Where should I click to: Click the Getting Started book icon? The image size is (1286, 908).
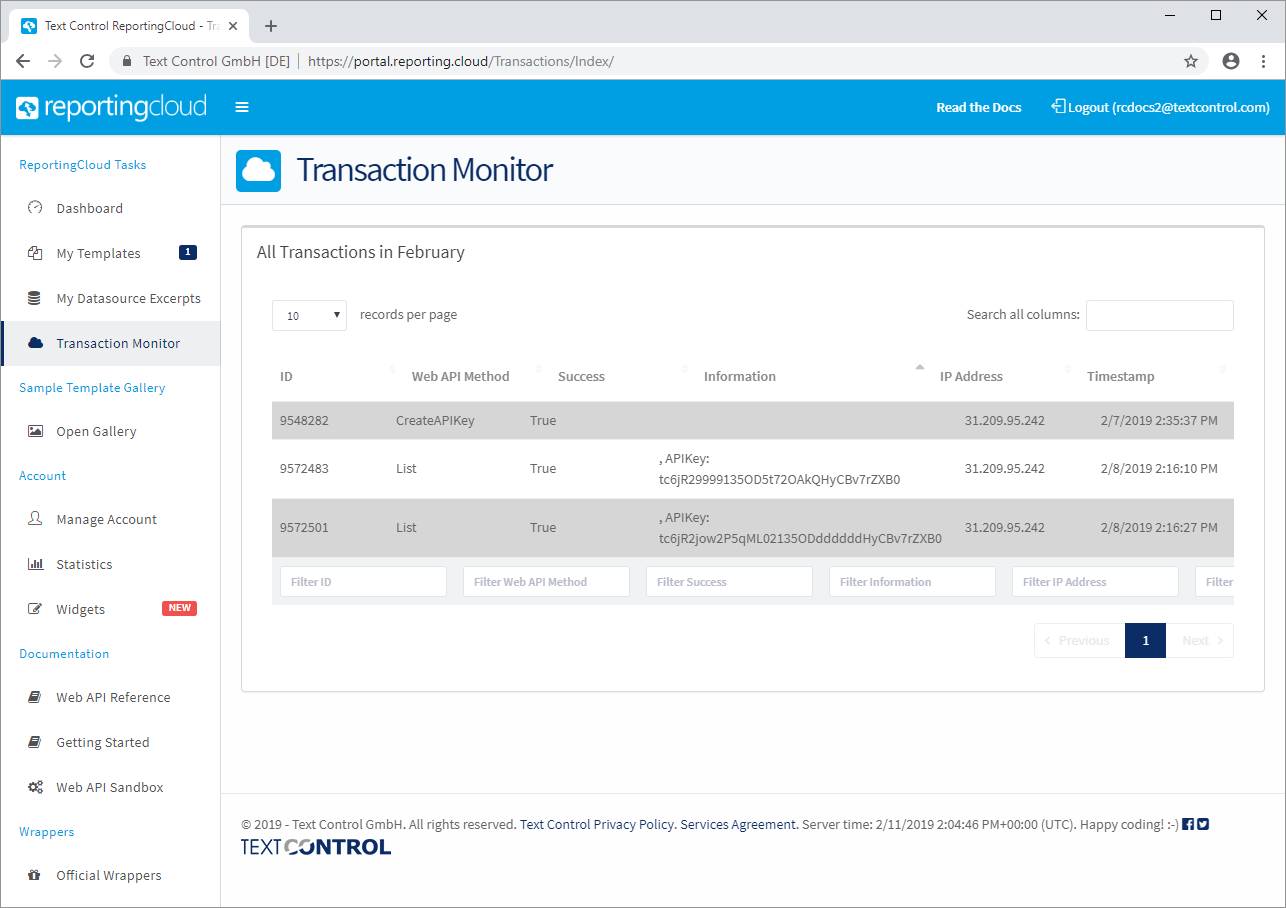[35, 742]
